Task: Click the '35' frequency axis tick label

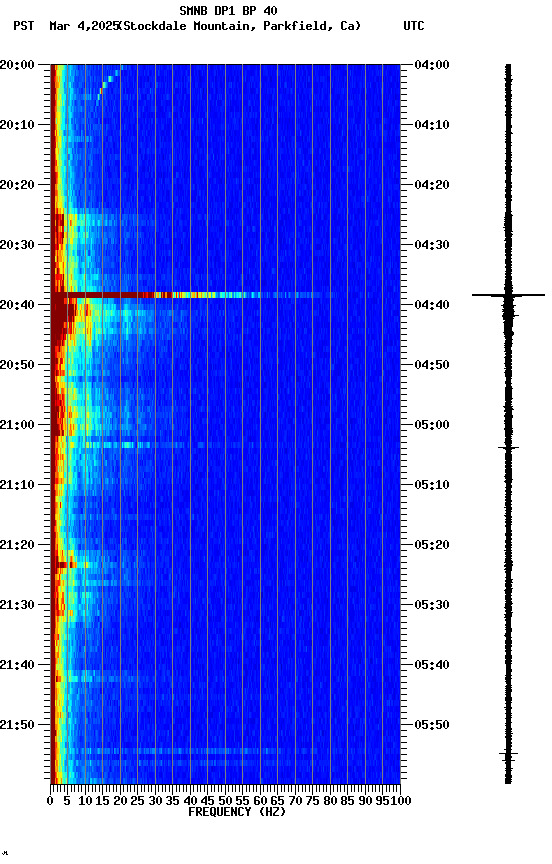Action: [172, 801]
